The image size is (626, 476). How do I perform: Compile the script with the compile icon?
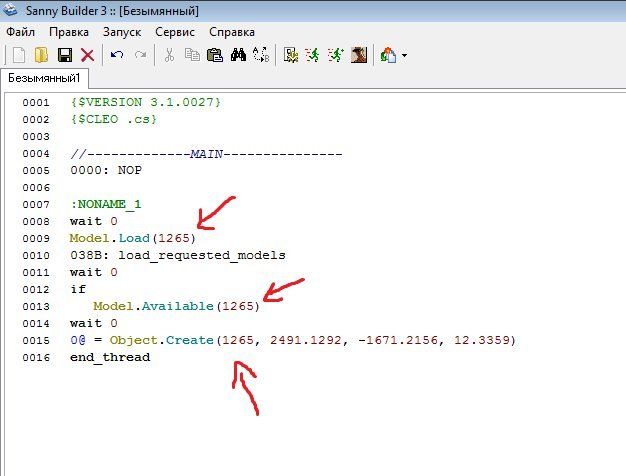tap(291, 55)
